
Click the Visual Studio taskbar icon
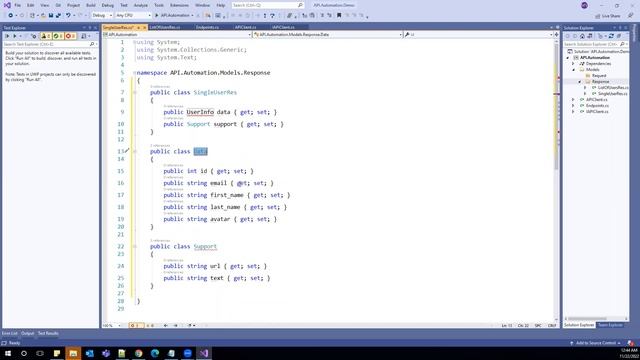(x=204, y=353)
